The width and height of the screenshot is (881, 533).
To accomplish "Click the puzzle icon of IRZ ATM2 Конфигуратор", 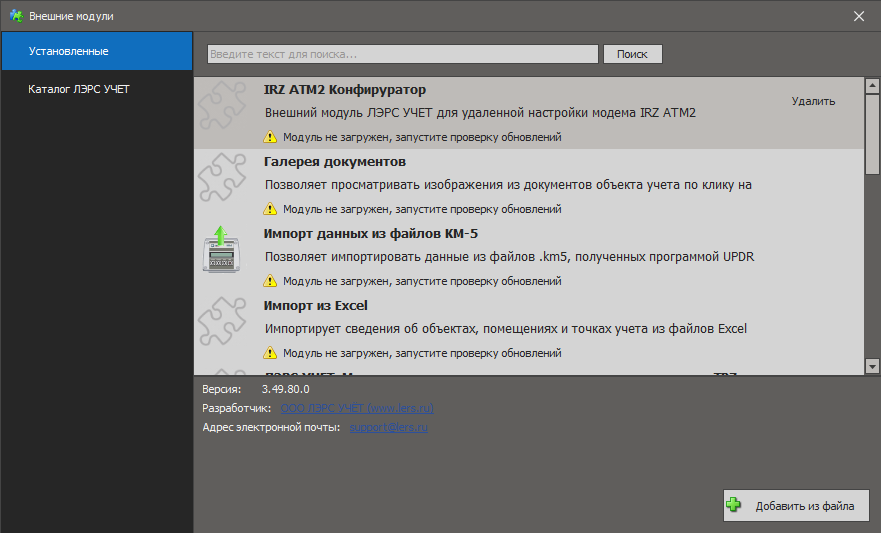I will click(x=218, y=107).
